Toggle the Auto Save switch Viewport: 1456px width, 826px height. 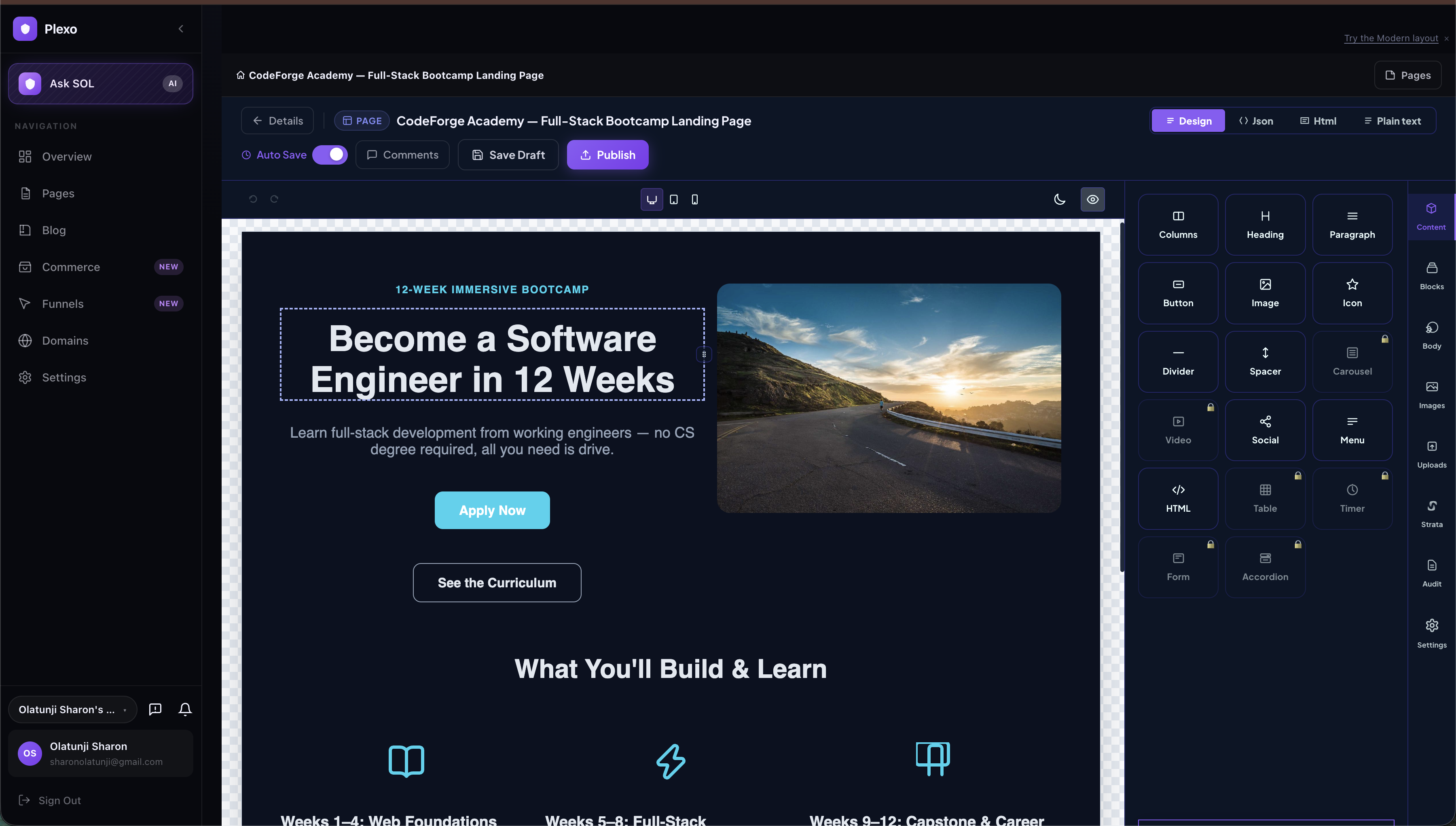pos(330,155)
